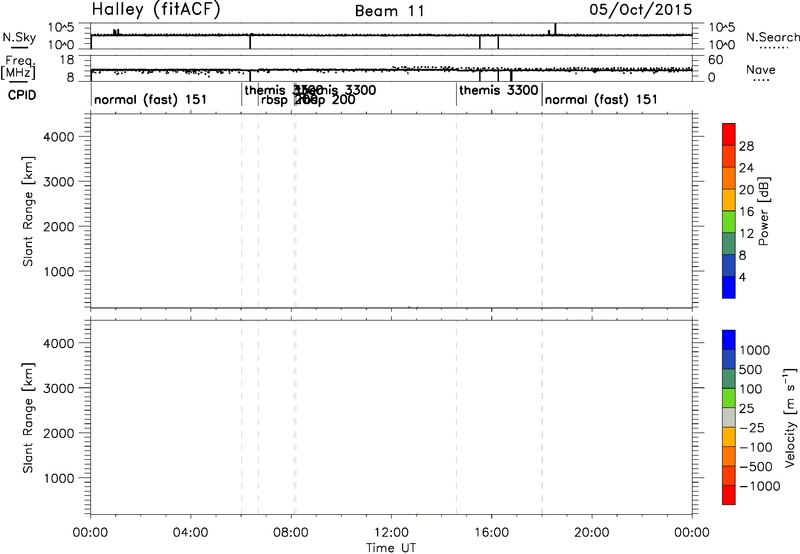Select the "Beam 11" heading

pos(390,11)
